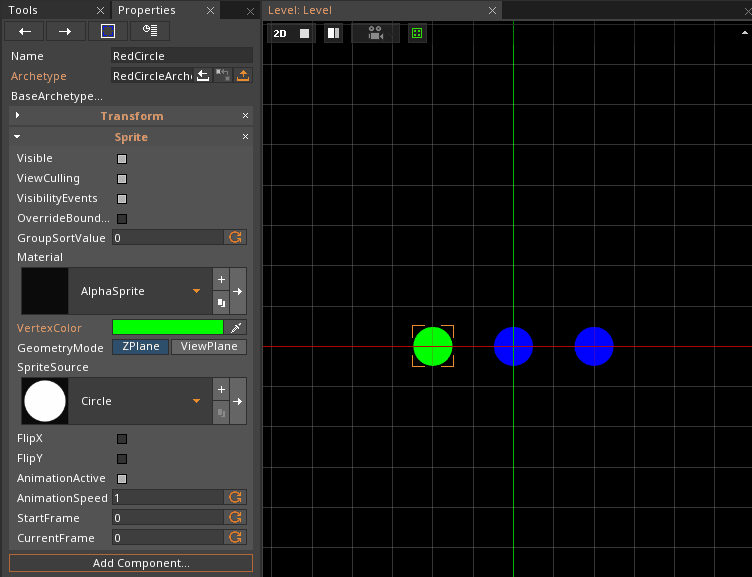Toggle the green grid icon in viewport
The width and height of the screenshot is (752, 577).
(x=417, y=33)
